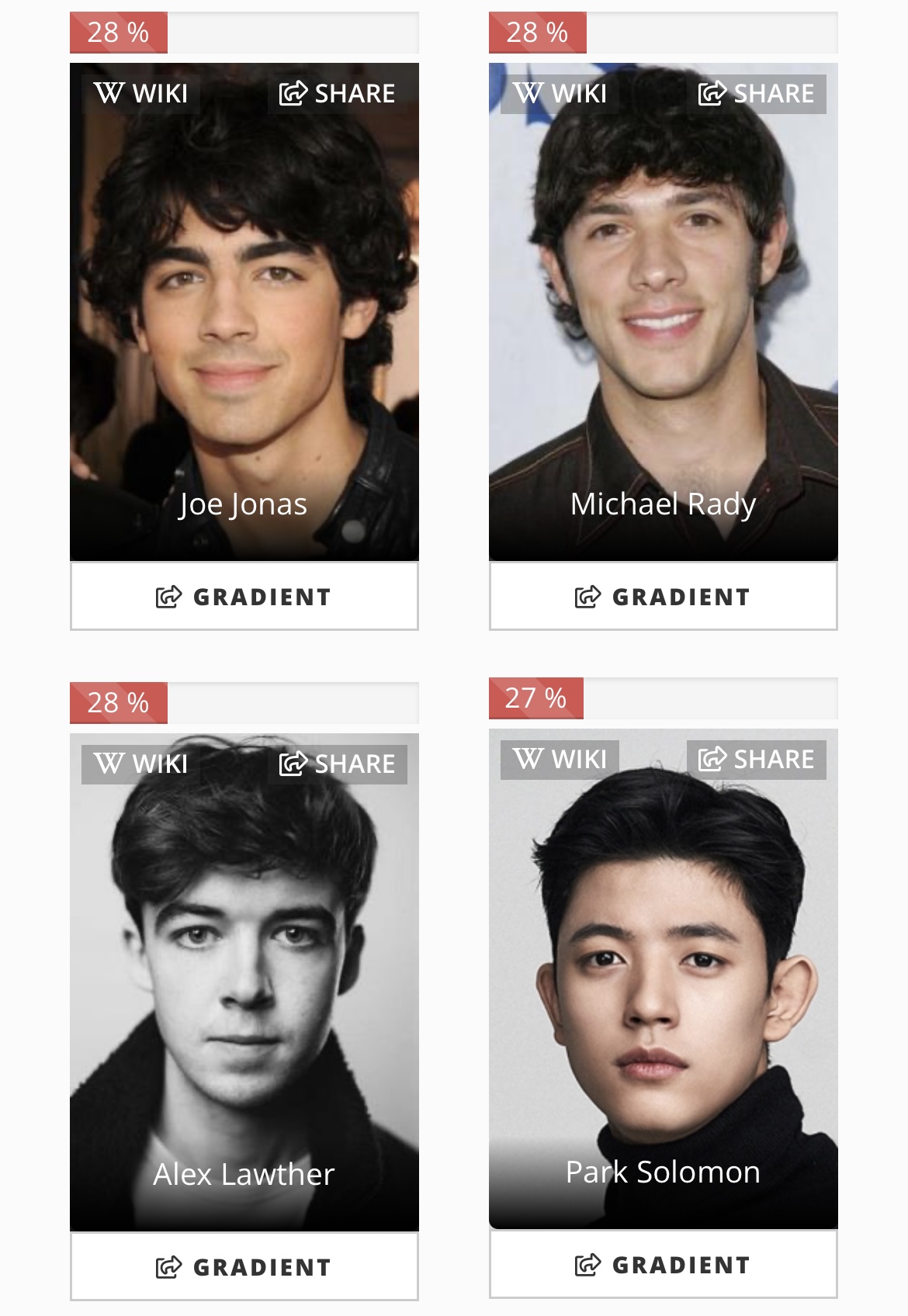Click the Wikipedia W icon on Alex Lawther card

pos(109,764)
